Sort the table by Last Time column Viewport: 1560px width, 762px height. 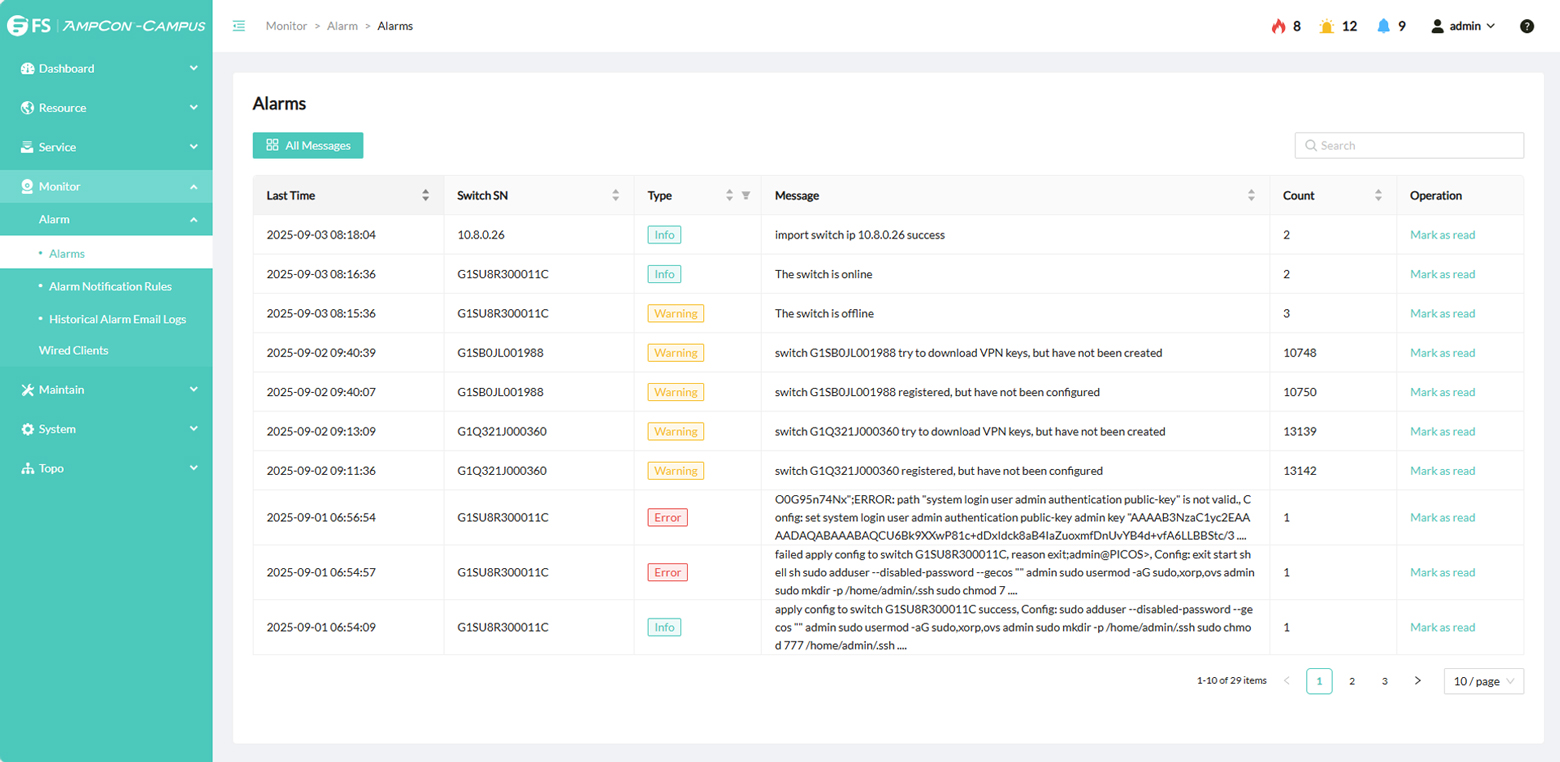(x=427, y=196)
